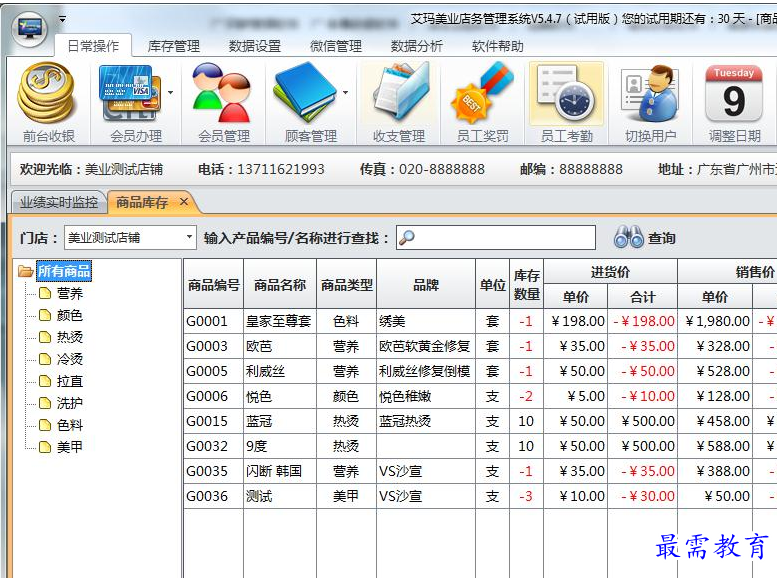Open the 前台收银 cashier icon
Image resolution: width=777 pixels, height=578 pixels.
coord(48,103)
